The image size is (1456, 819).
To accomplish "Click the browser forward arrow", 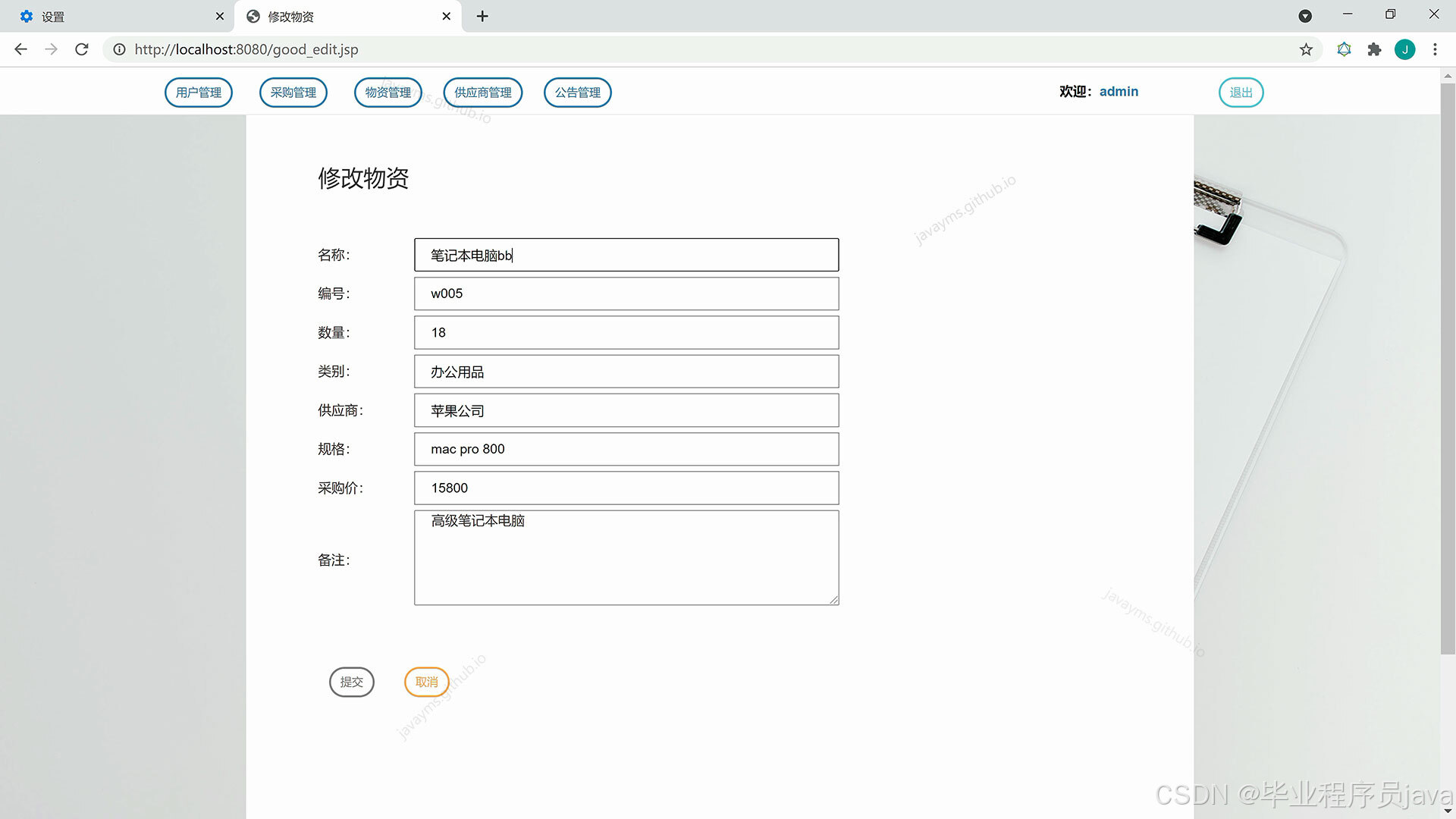I will click(51, 49).
